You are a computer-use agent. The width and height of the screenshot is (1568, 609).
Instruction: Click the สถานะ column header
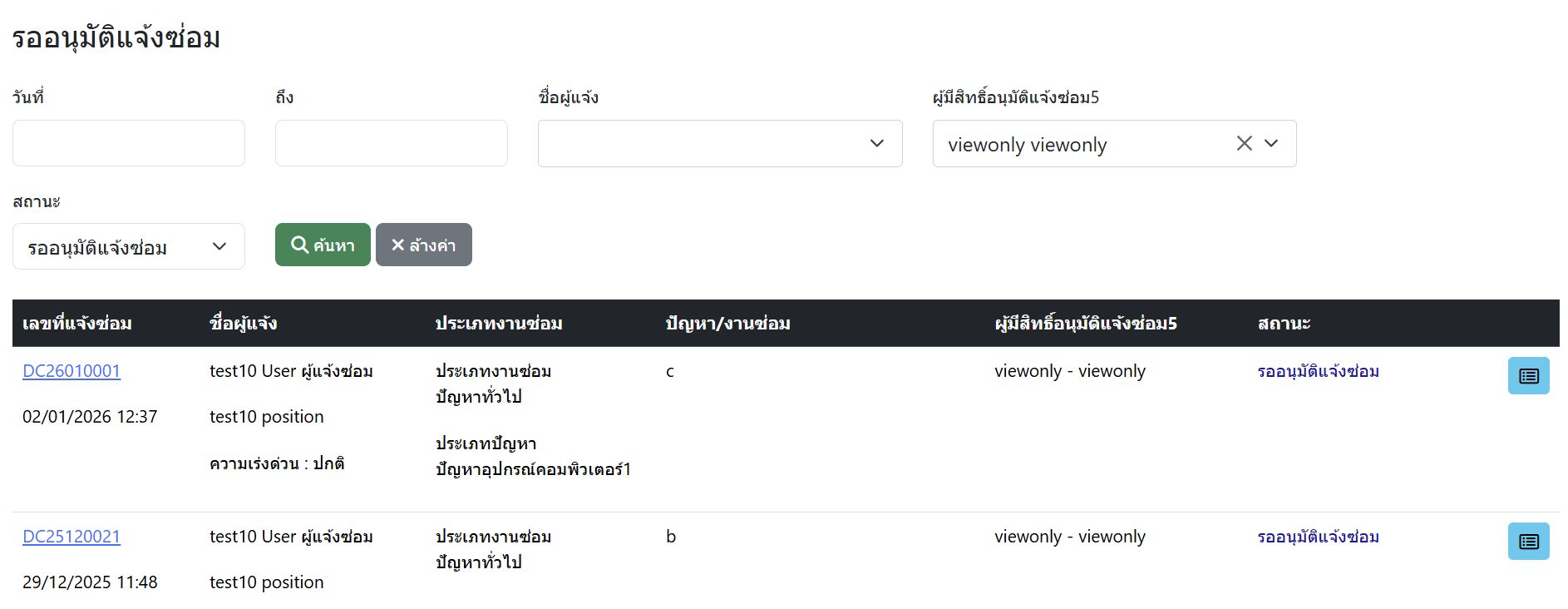coord(1284,324)
